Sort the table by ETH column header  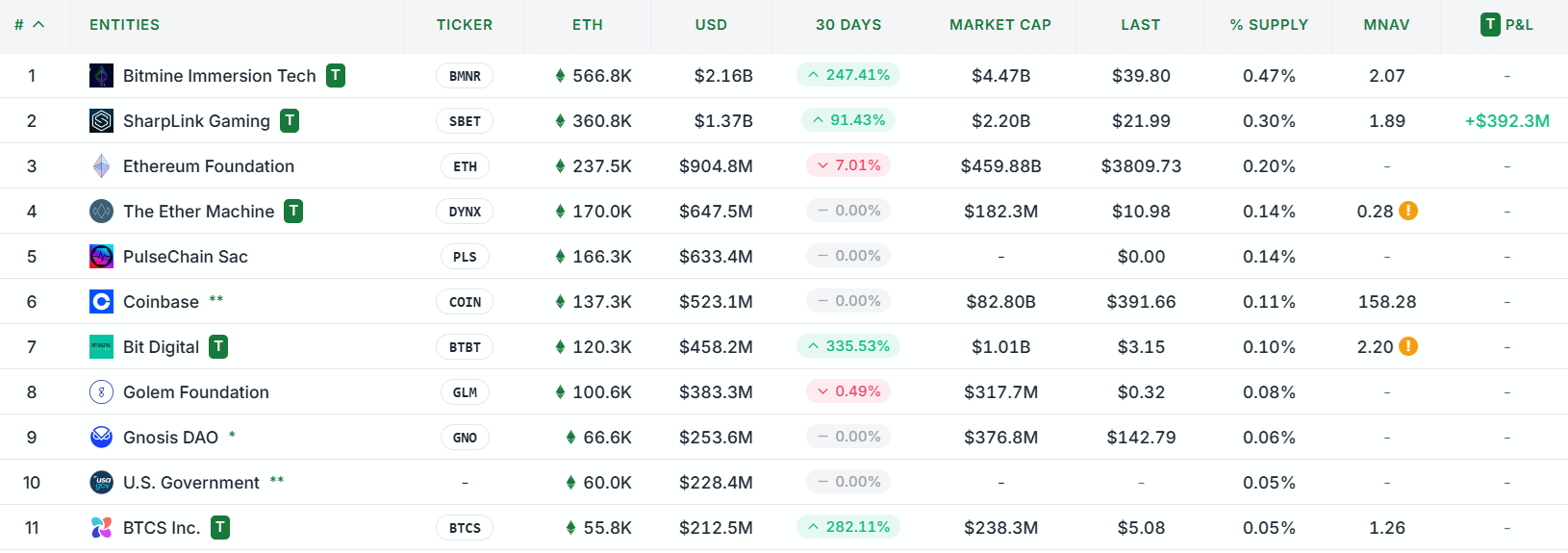(x=587, y=25)
